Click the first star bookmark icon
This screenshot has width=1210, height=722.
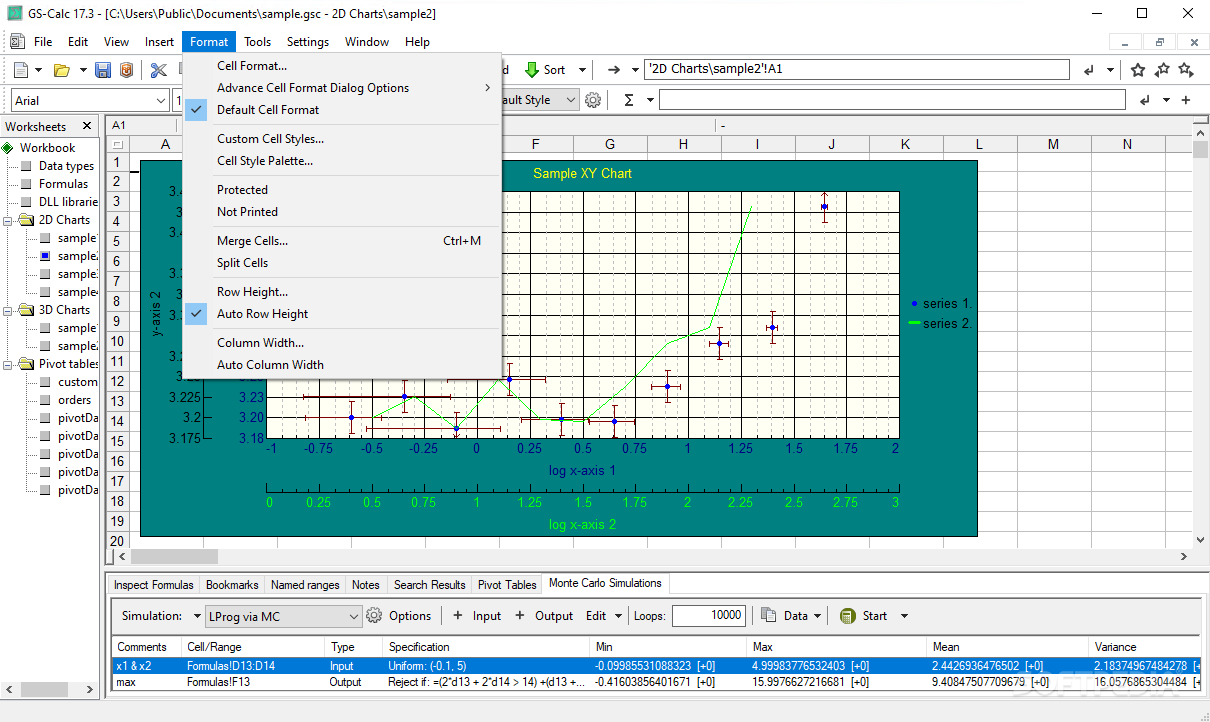(x=1138, y=70)
